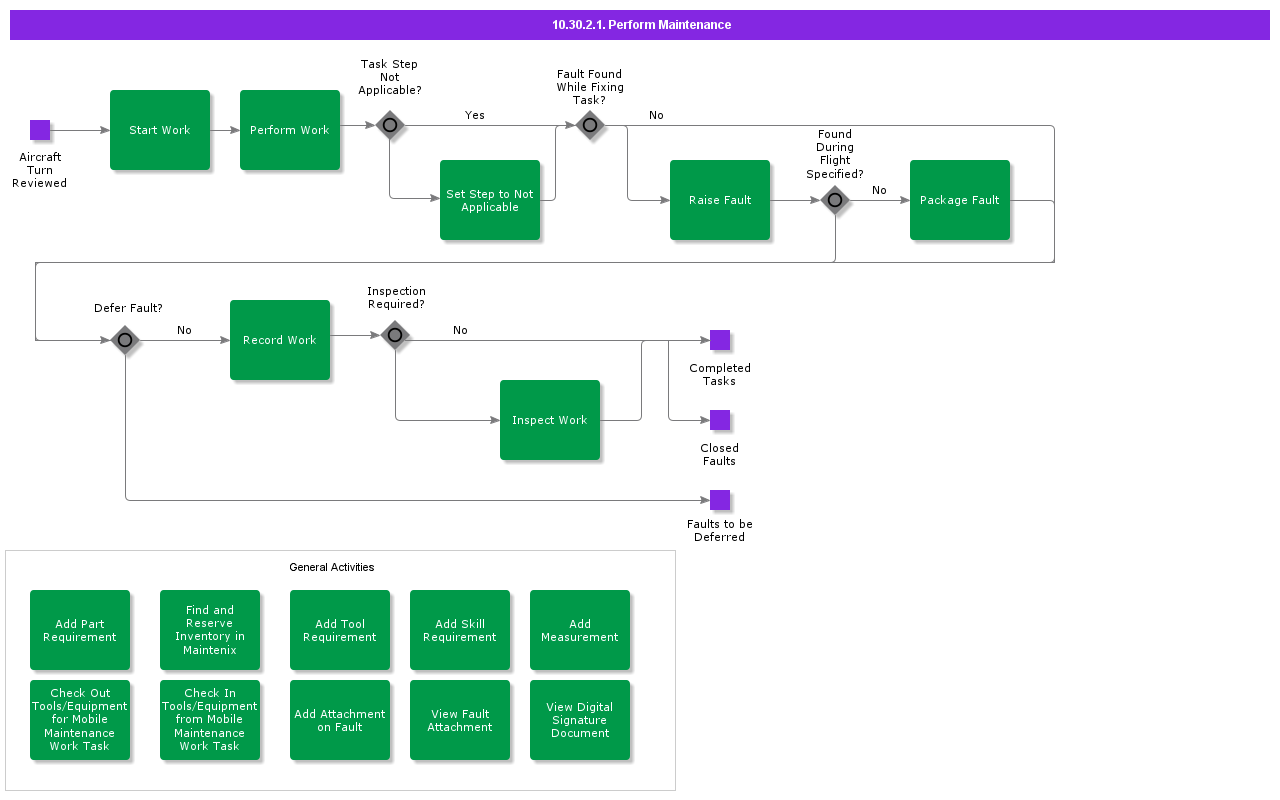Select the Task Step Not Applicable gateway
The image size is (1280, 800).
pos(390,125)
